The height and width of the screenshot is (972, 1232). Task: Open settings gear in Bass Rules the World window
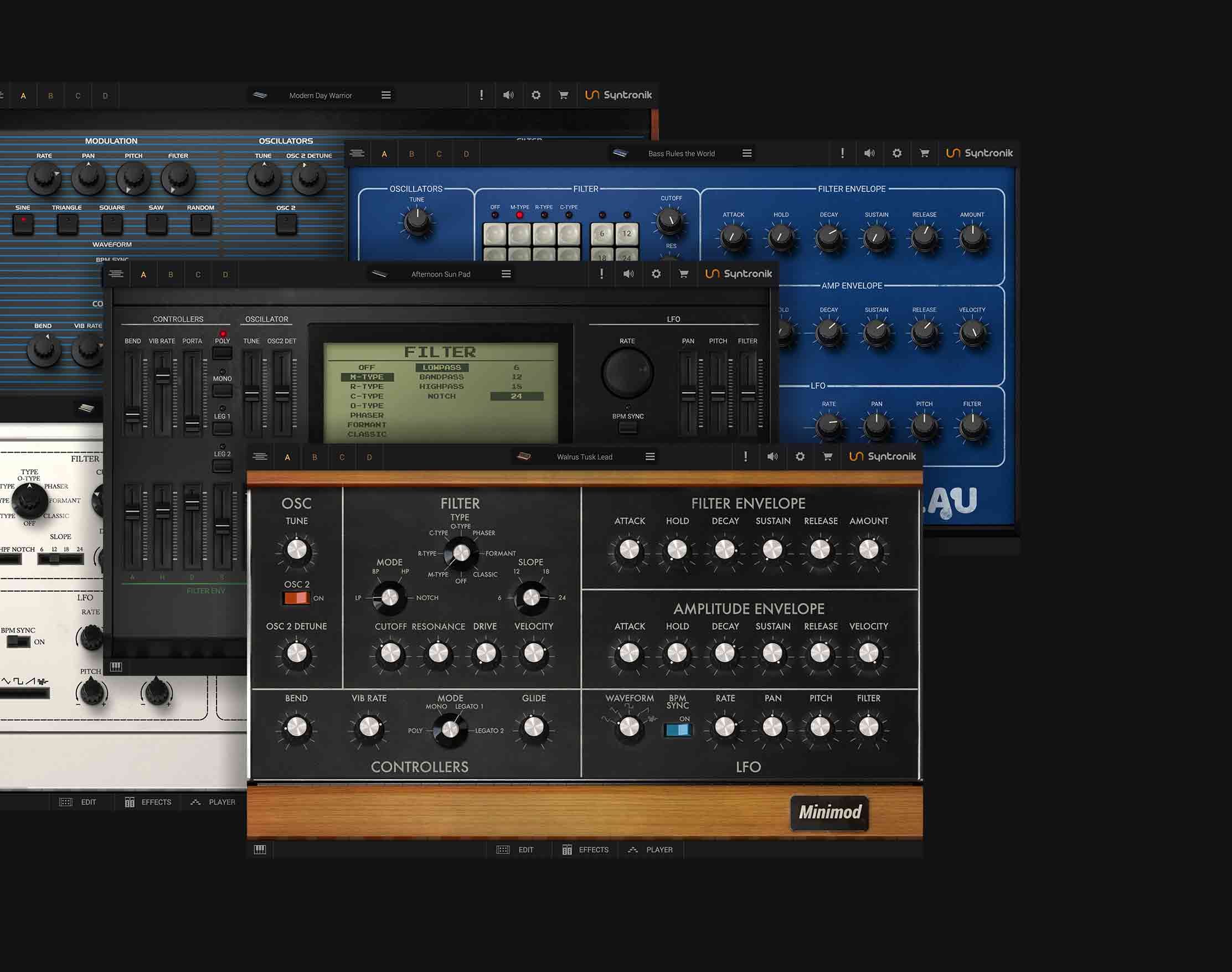click(x=896, y=153)
